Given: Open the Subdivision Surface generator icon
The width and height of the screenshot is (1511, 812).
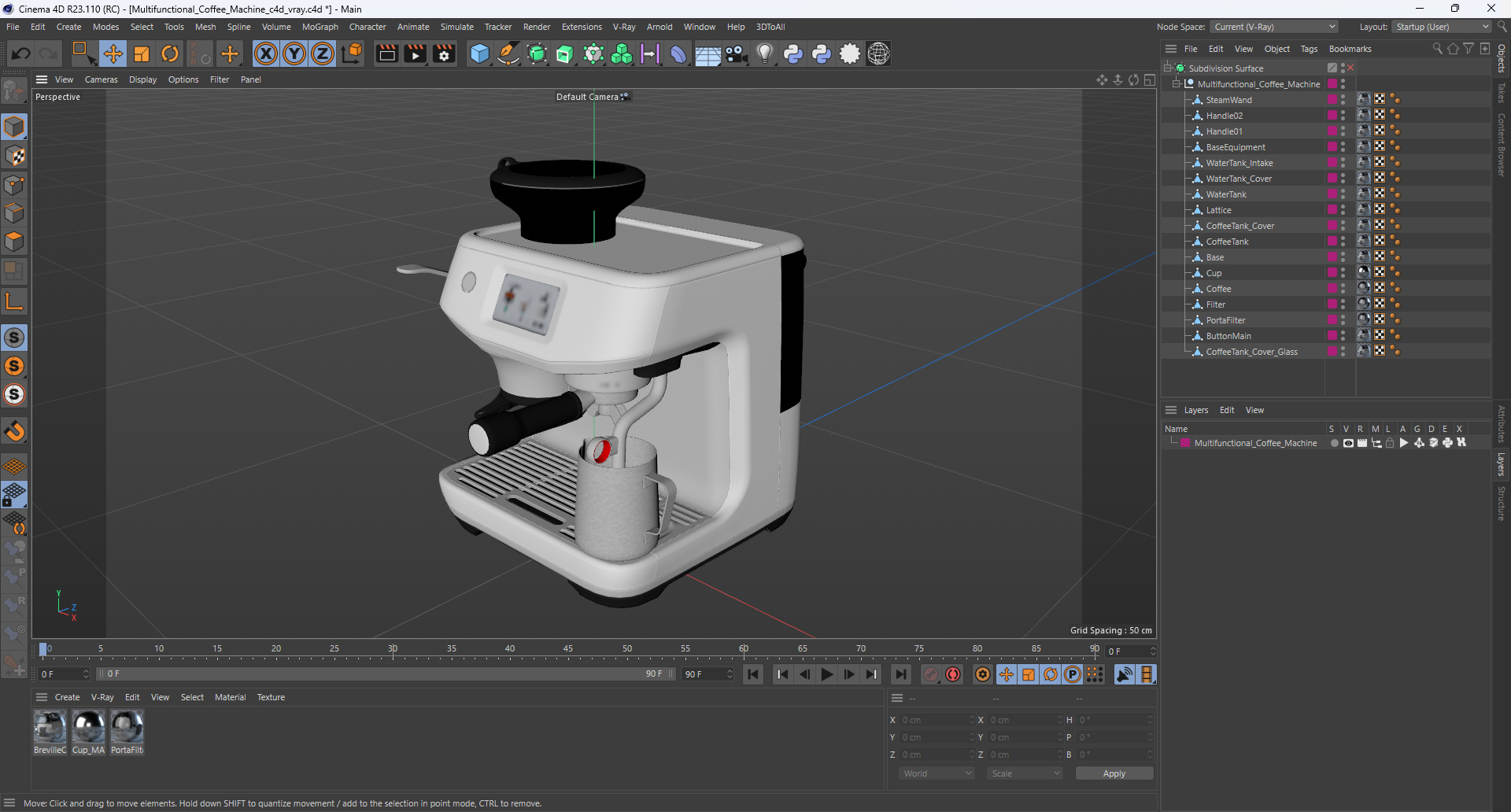Looking at the screenshot, I should tap(537, 54).
